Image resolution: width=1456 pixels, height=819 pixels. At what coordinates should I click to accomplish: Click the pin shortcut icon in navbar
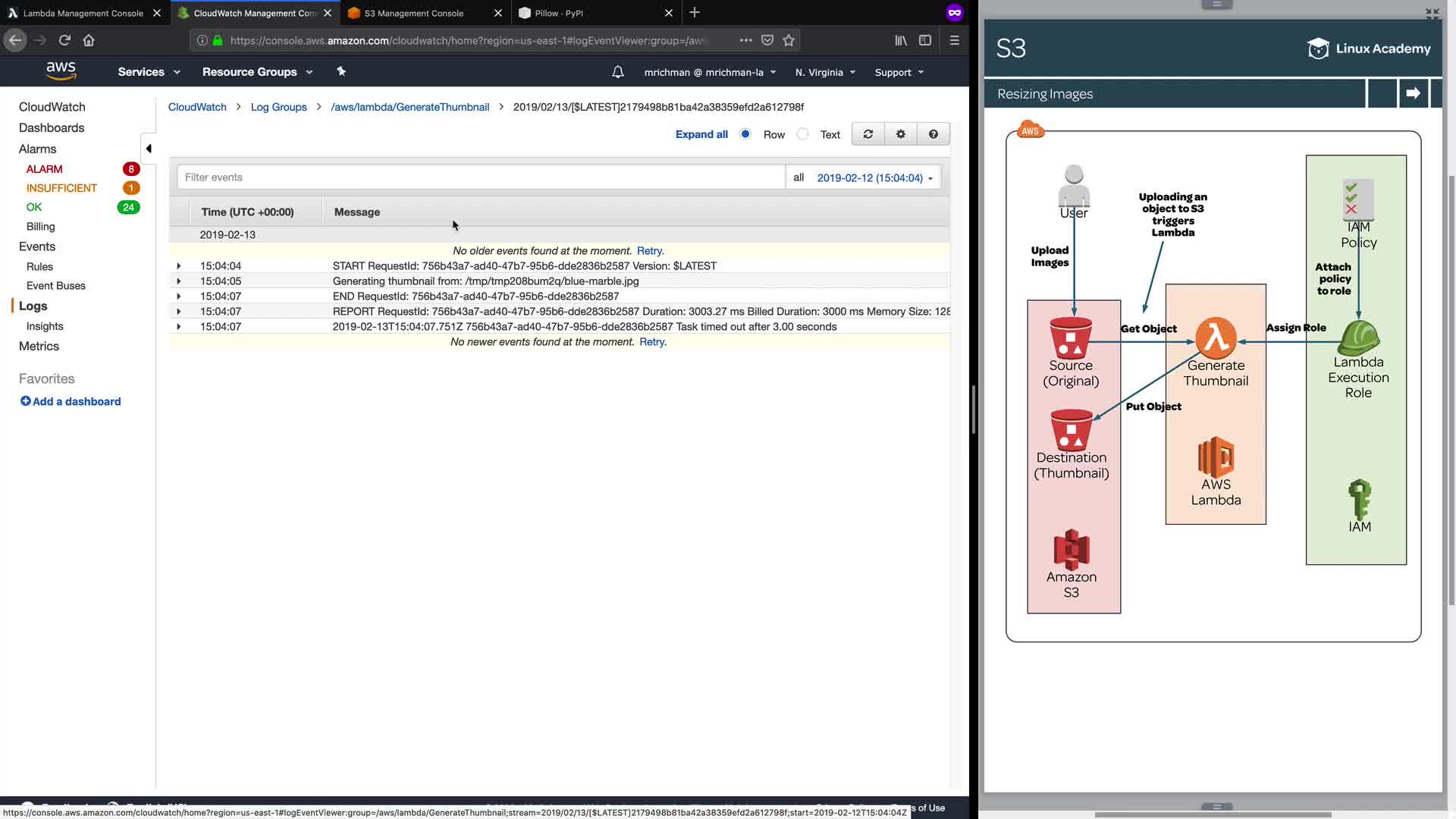(x=341, y=71)
